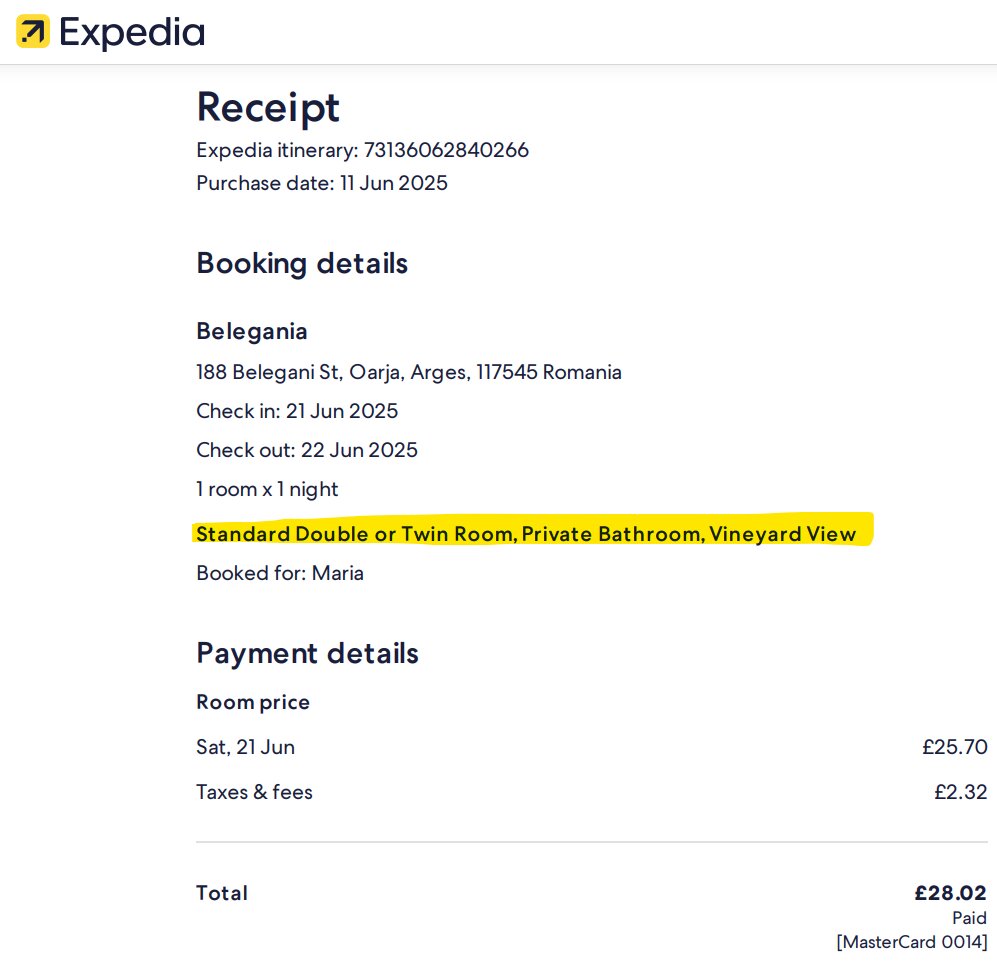Click the total amount £28.02

pyautogui.click(x=951, y=893)
